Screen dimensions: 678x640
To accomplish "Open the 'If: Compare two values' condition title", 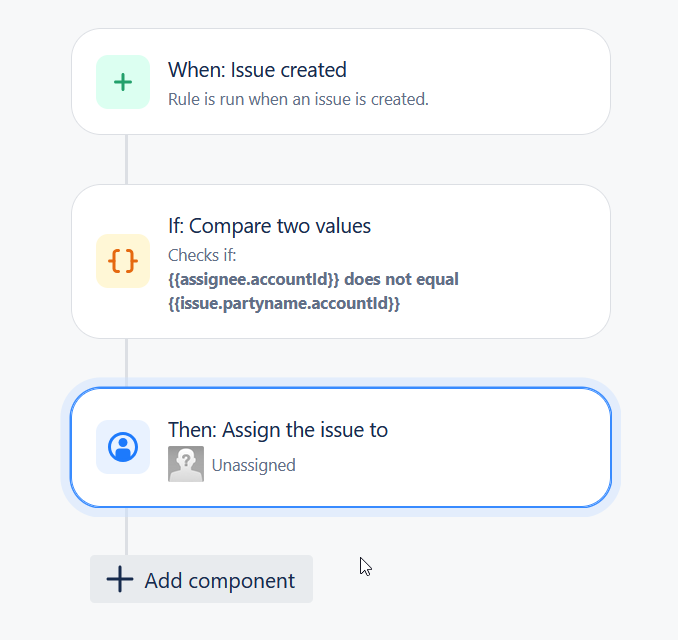I will pyautogui.click(x=269, y=226).
